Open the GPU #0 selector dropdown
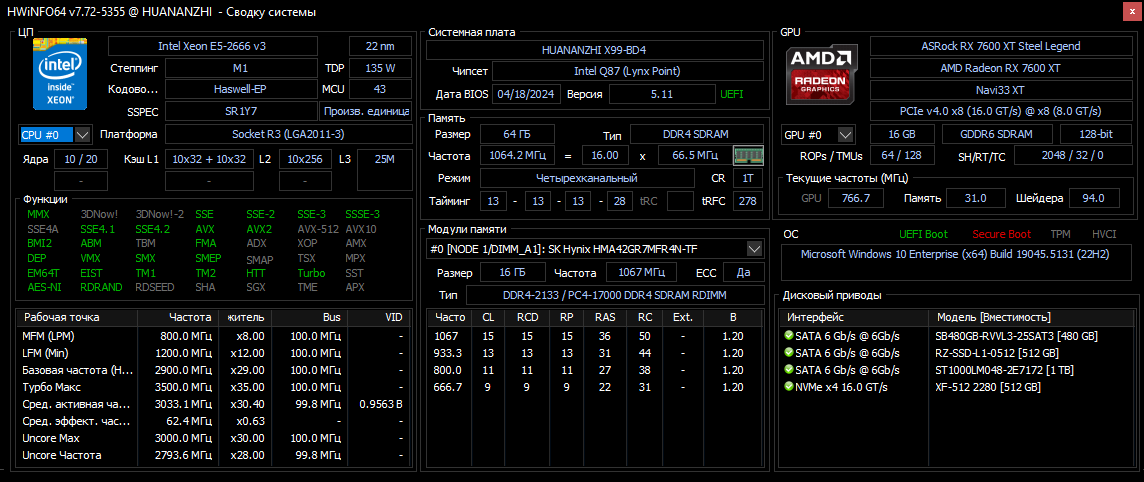 pyautogui.click(x=846, y=135)
